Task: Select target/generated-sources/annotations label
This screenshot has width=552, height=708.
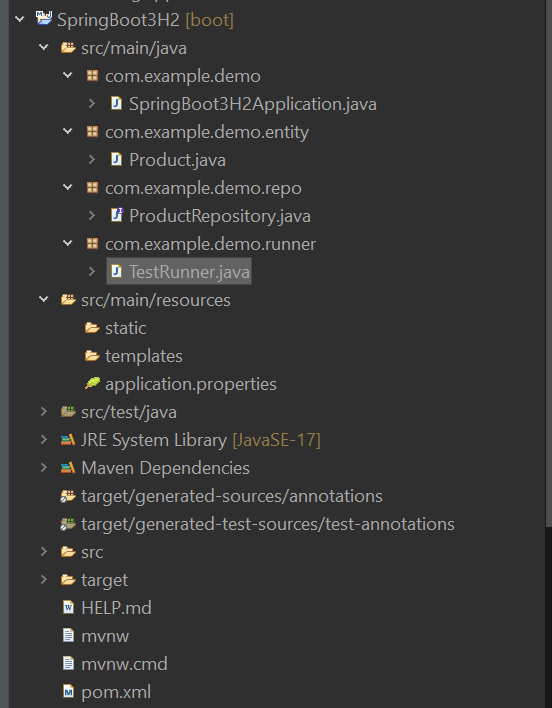Action: coord(232,496)
